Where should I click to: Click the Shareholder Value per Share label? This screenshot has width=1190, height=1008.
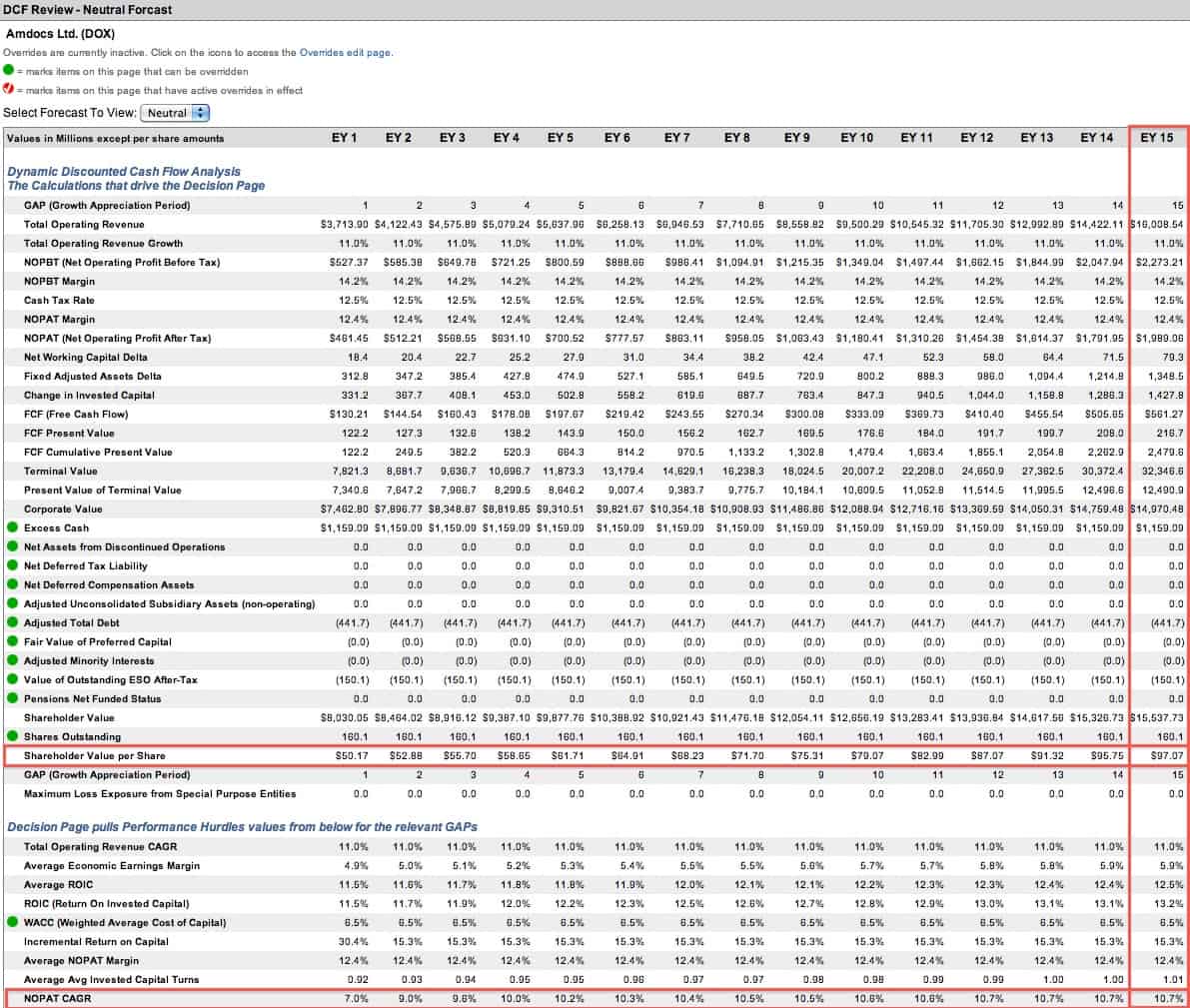[94, 755]
